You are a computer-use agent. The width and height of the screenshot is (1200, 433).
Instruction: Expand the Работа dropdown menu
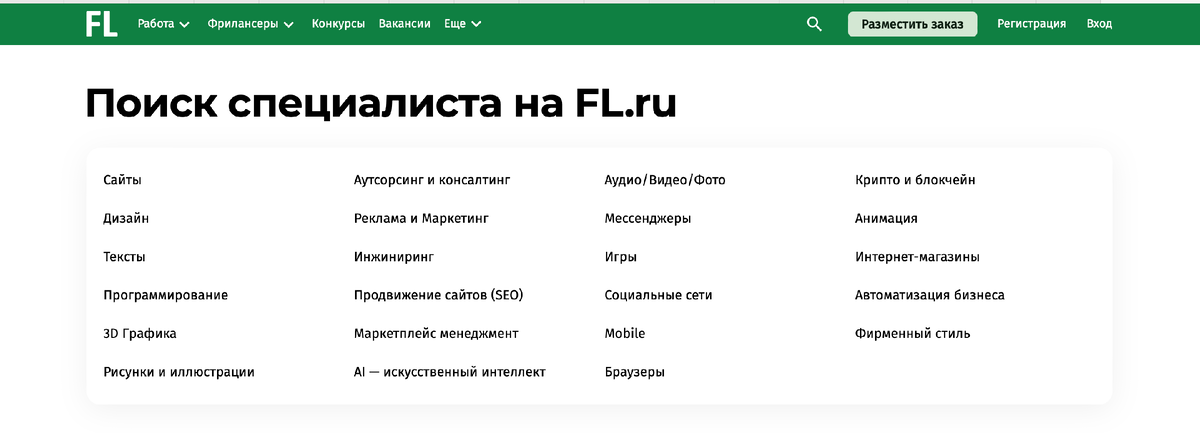pos(163,24)
